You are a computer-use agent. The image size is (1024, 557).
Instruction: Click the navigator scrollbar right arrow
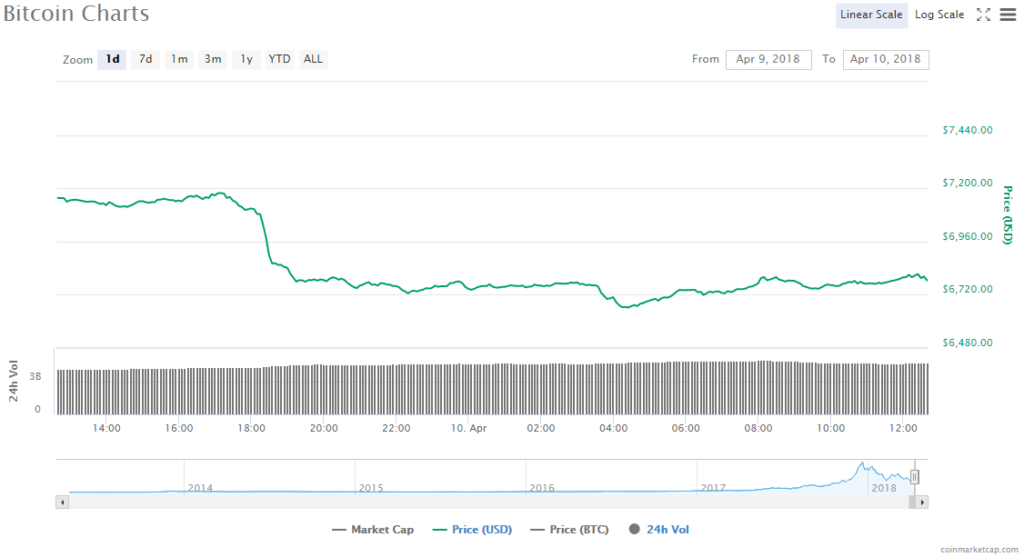(923, 501)
